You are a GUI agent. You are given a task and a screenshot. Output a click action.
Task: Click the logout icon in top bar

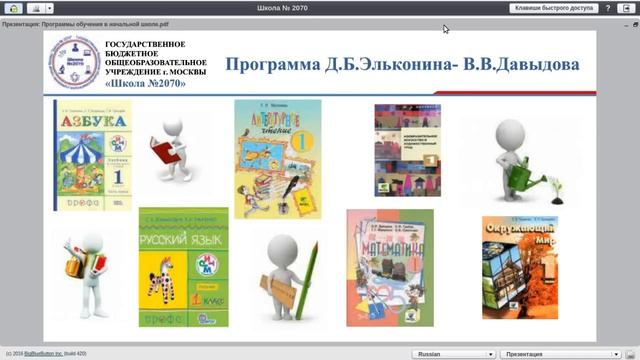626,8
